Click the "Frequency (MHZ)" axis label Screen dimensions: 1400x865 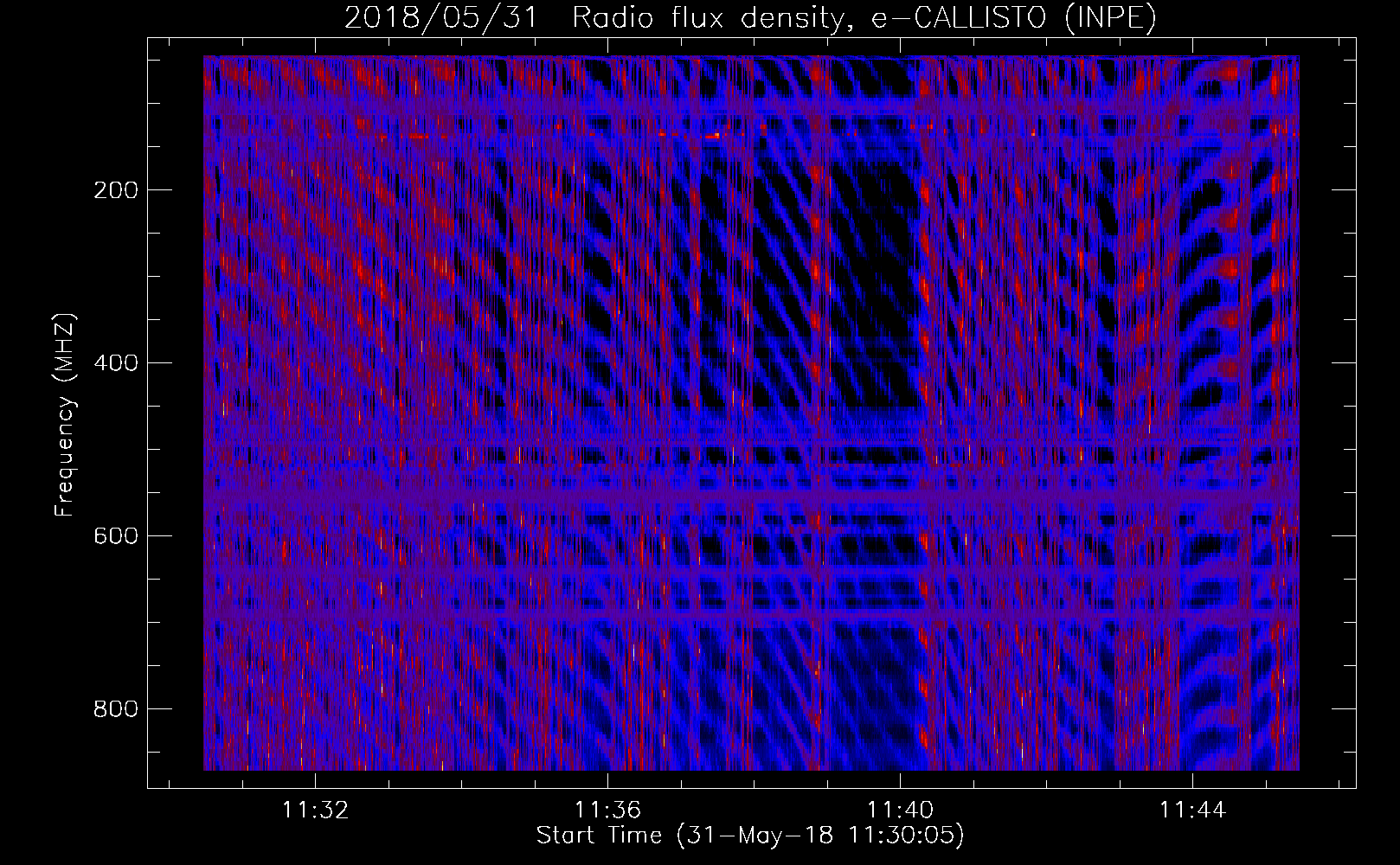point(66,415)
